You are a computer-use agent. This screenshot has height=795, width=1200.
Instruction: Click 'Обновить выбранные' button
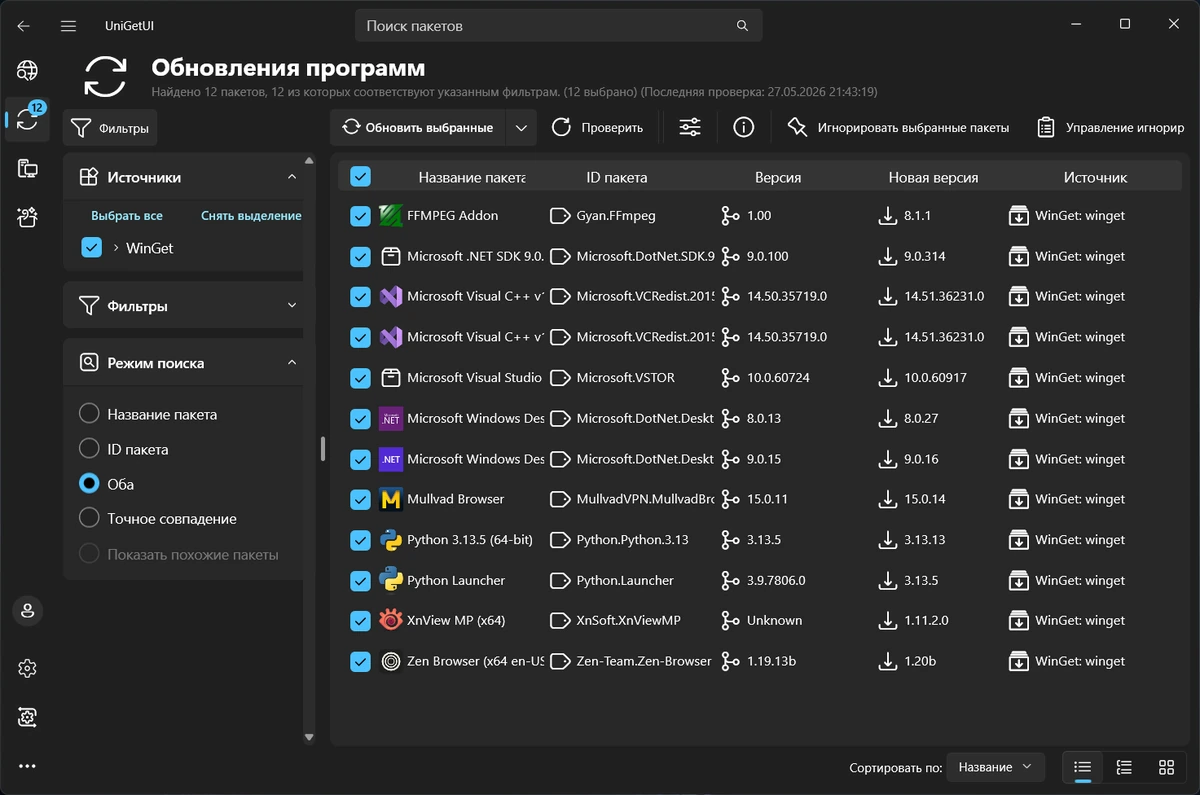point(418,127)
